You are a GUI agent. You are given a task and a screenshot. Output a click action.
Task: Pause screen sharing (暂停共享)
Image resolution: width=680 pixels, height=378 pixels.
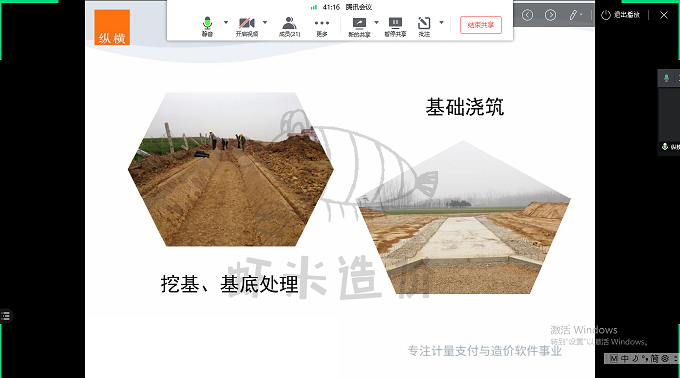[395, 27]
